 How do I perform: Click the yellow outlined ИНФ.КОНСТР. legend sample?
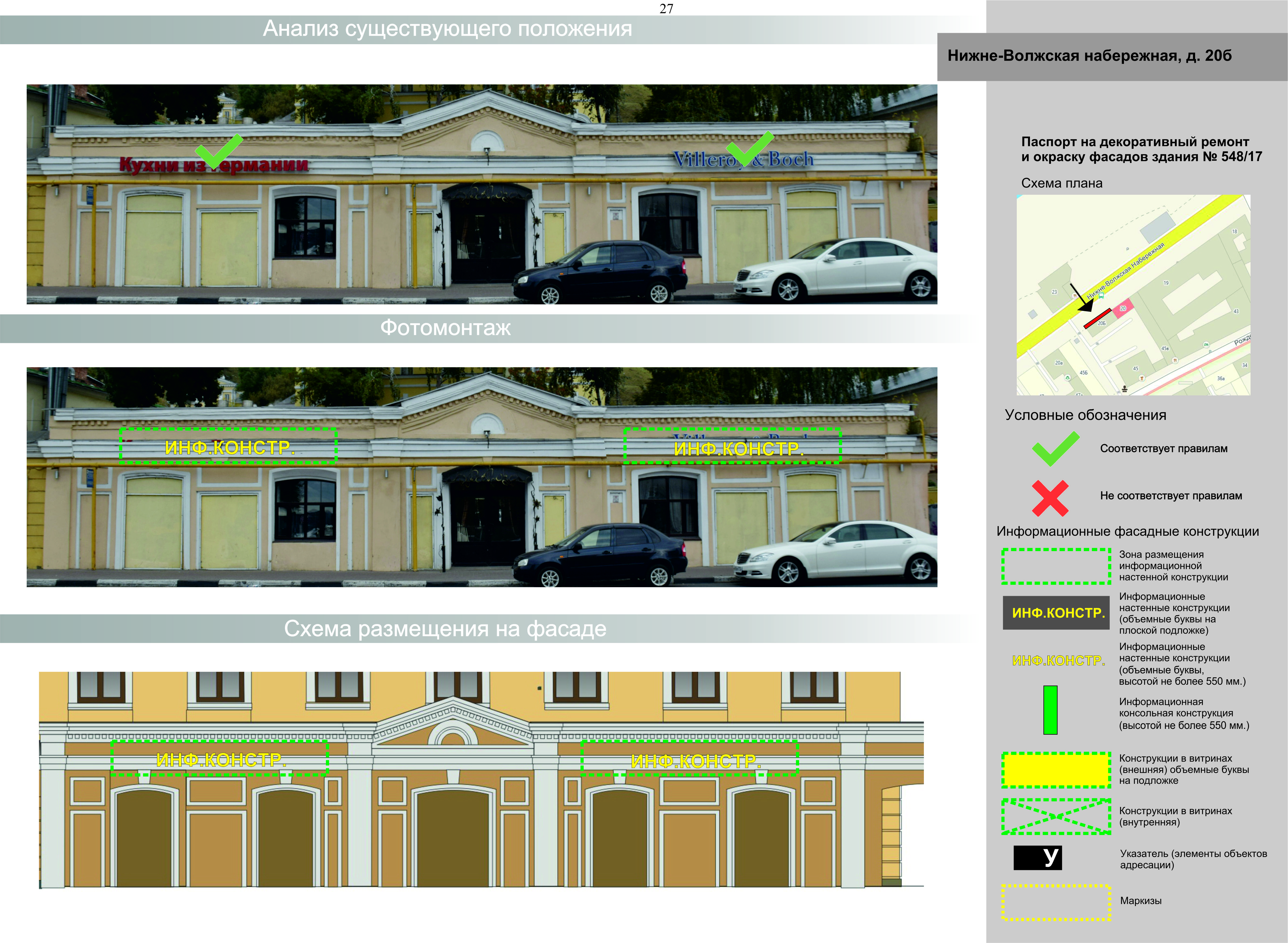click(x=1058, y=661)
